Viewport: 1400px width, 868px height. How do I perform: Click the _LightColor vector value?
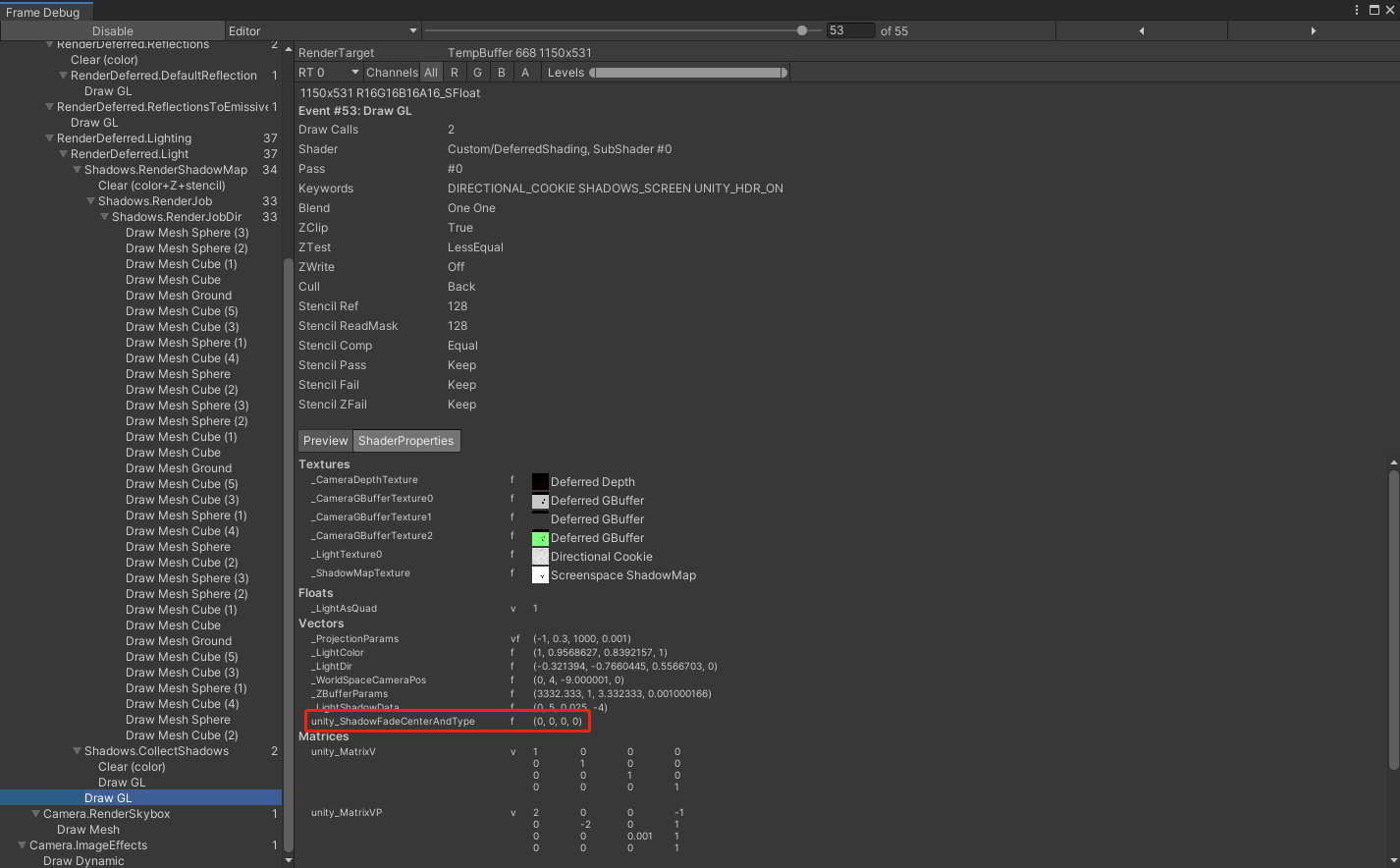click(x=600, y=653)
